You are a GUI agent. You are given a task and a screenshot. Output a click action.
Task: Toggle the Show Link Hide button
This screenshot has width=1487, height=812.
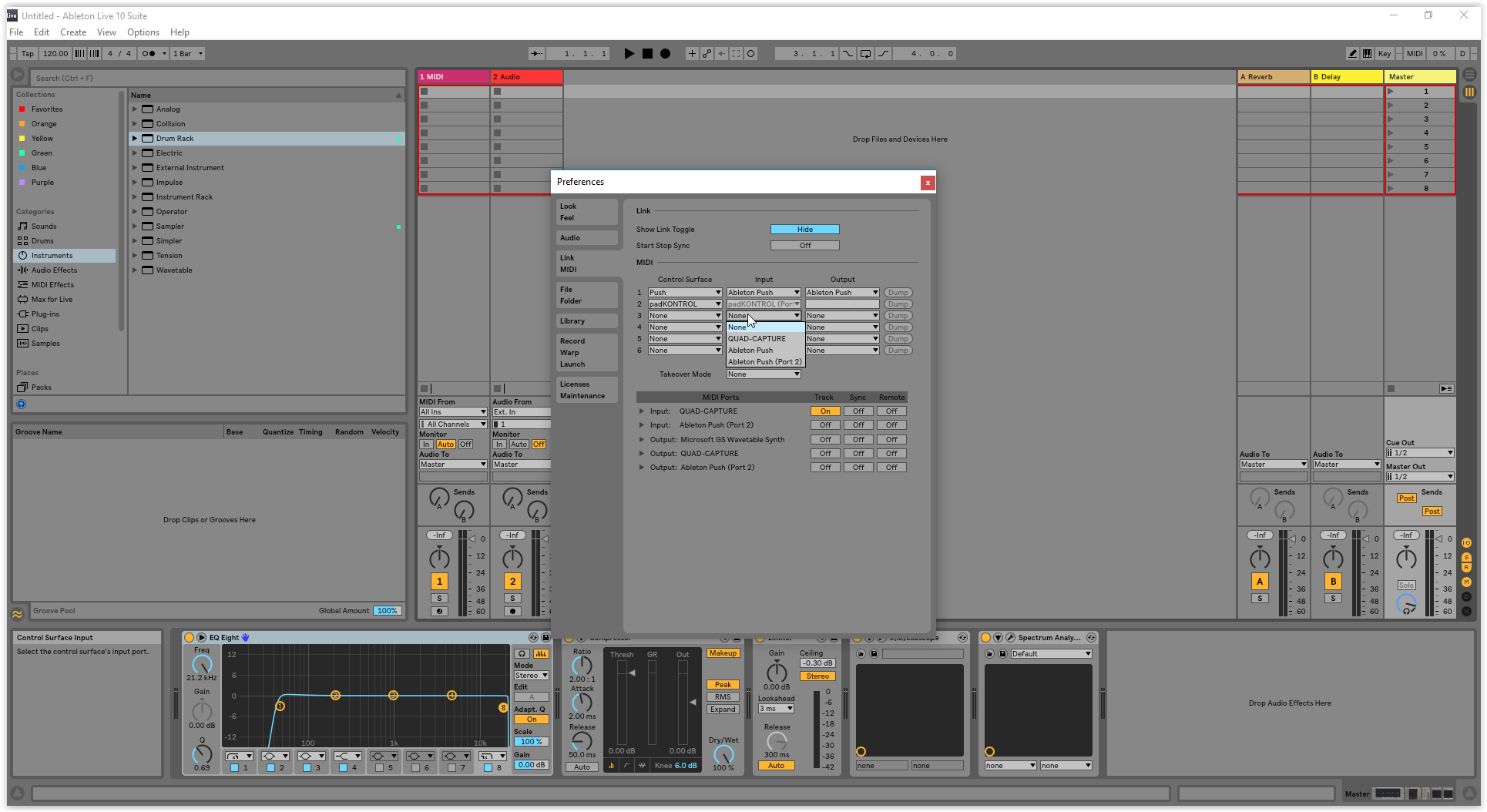(804, 230)
